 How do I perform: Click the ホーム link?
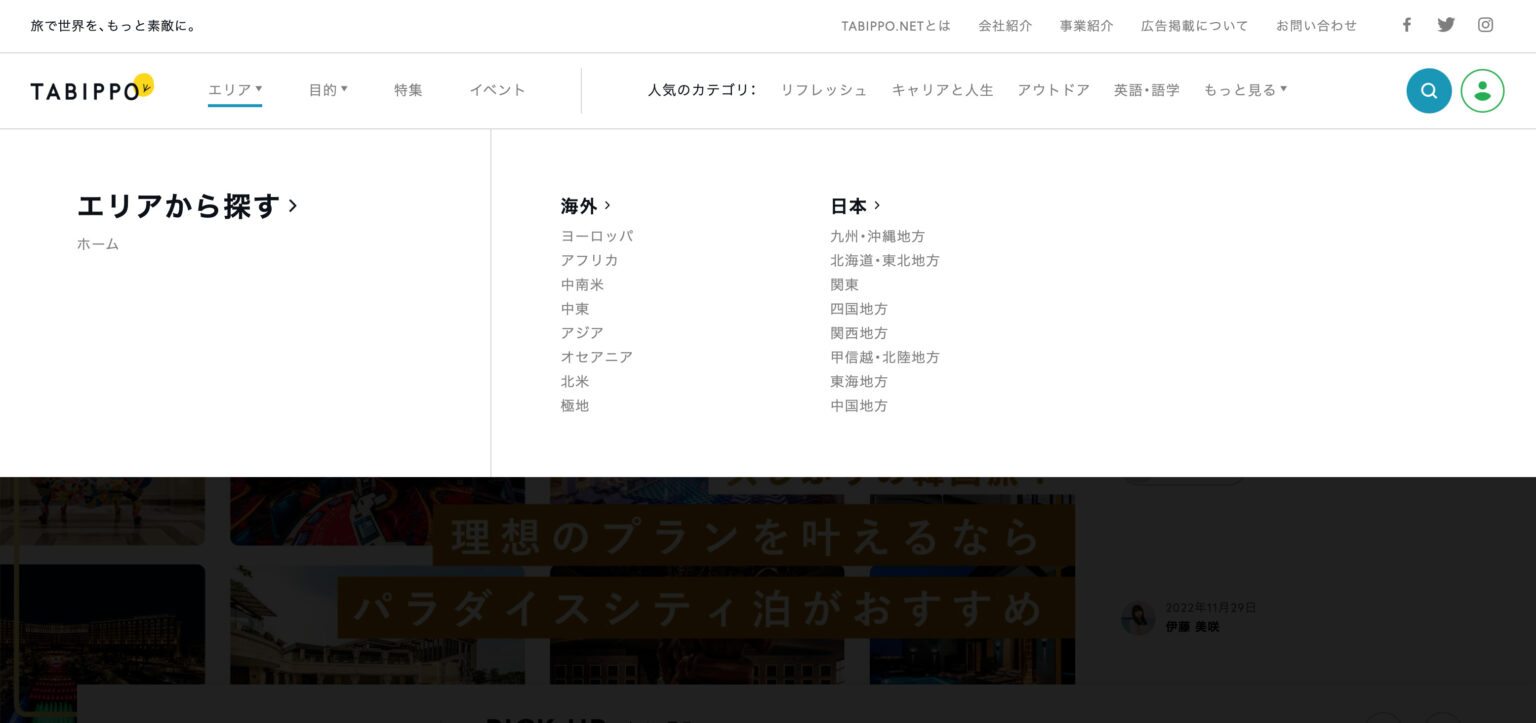pos(97,243)
